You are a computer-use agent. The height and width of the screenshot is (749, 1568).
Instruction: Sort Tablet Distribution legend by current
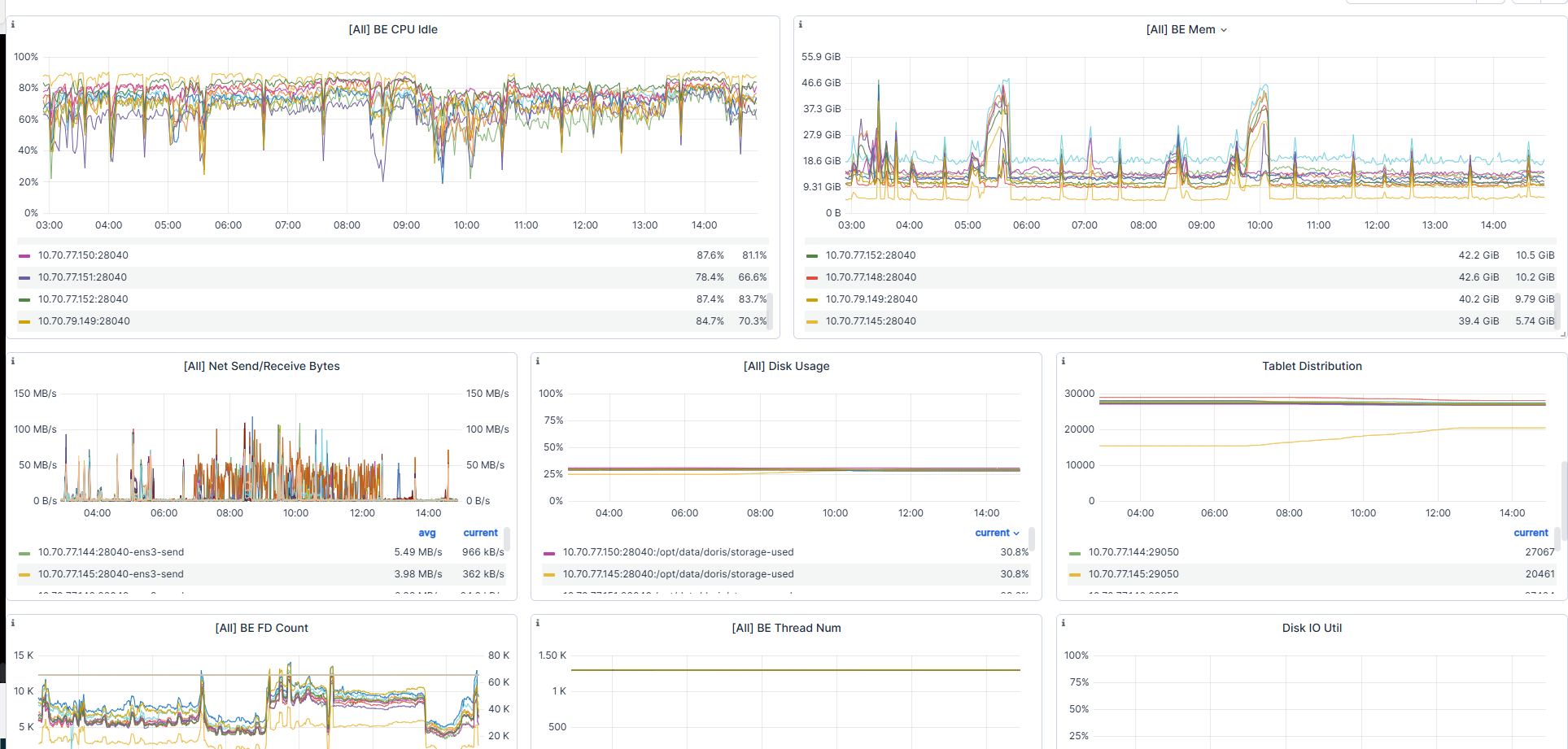pos(1531,533)
